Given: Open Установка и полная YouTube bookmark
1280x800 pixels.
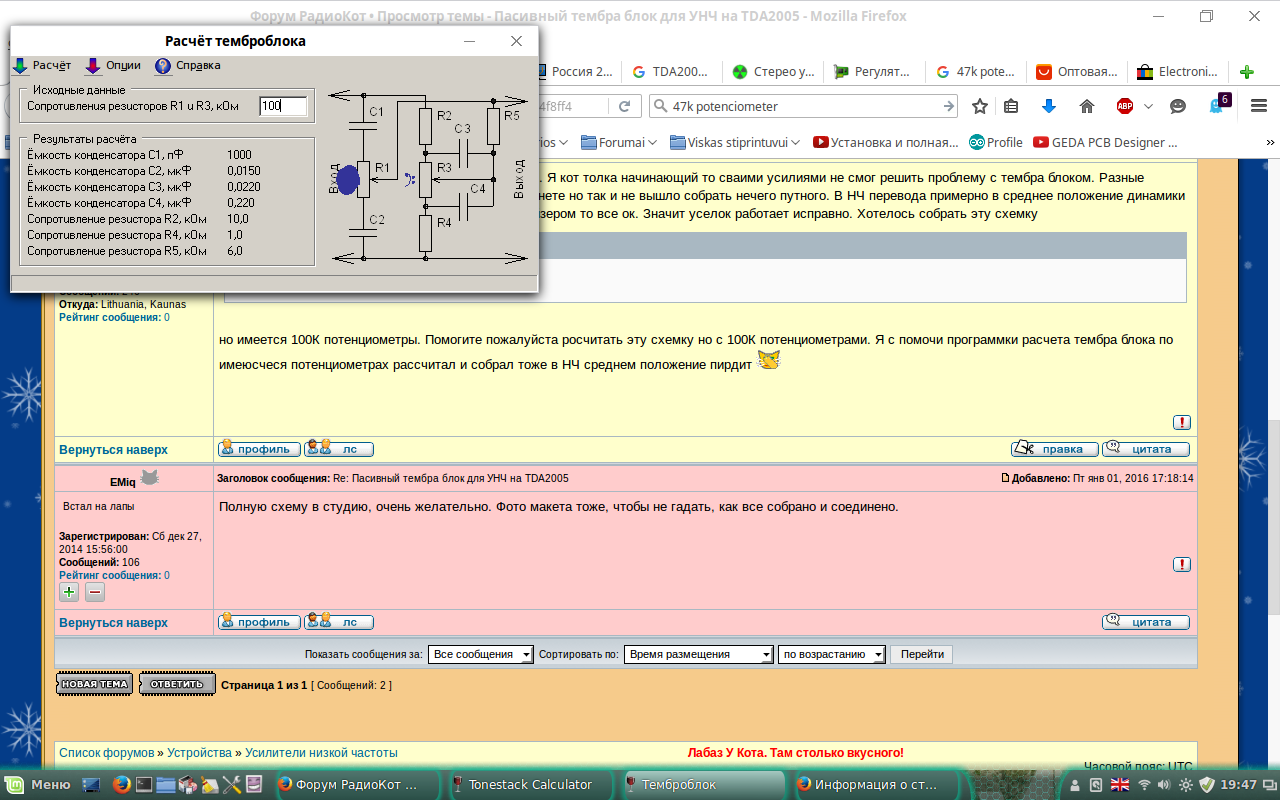Looking at the screenshot, I should [885, 142].
